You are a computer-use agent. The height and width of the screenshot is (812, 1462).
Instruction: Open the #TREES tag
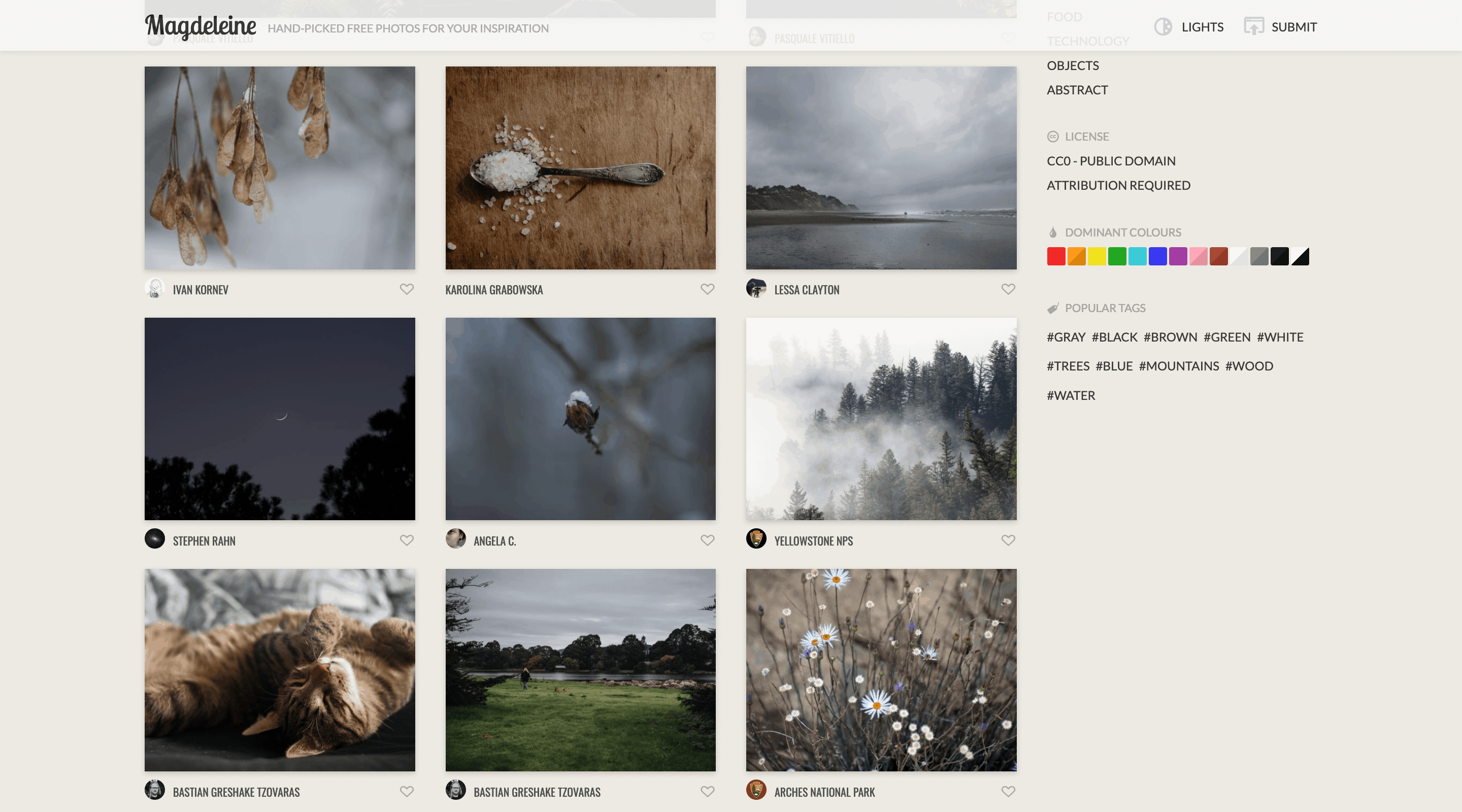[x=1068, y=366]
